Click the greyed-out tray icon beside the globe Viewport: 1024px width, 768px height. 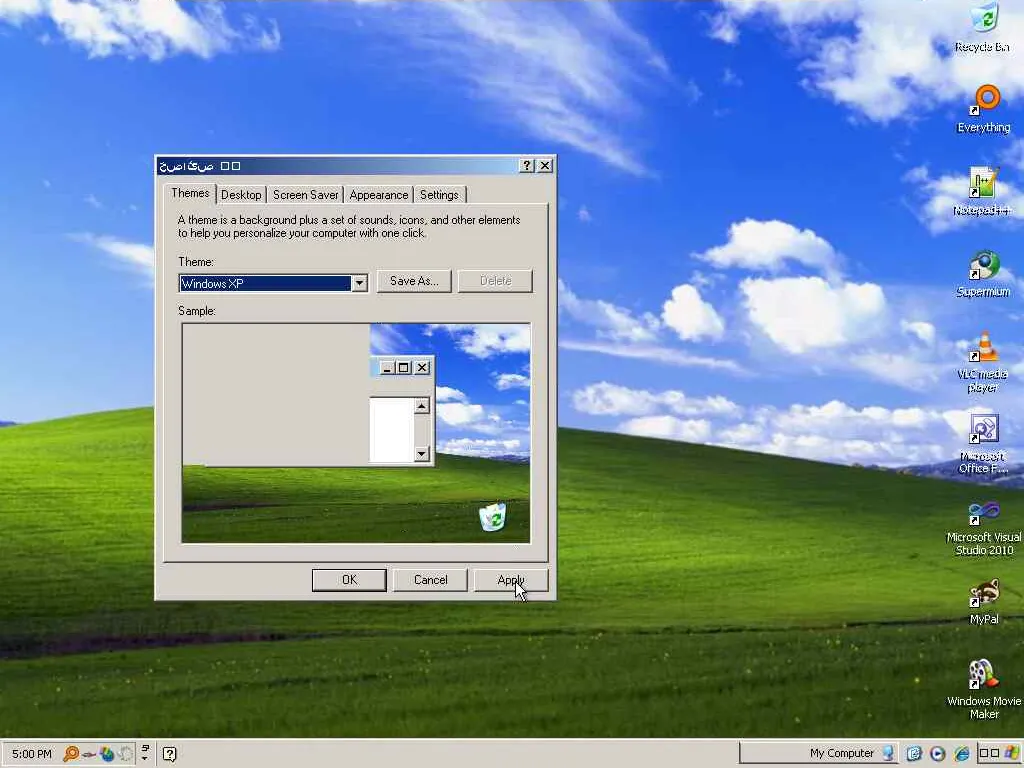click(125, 754)
